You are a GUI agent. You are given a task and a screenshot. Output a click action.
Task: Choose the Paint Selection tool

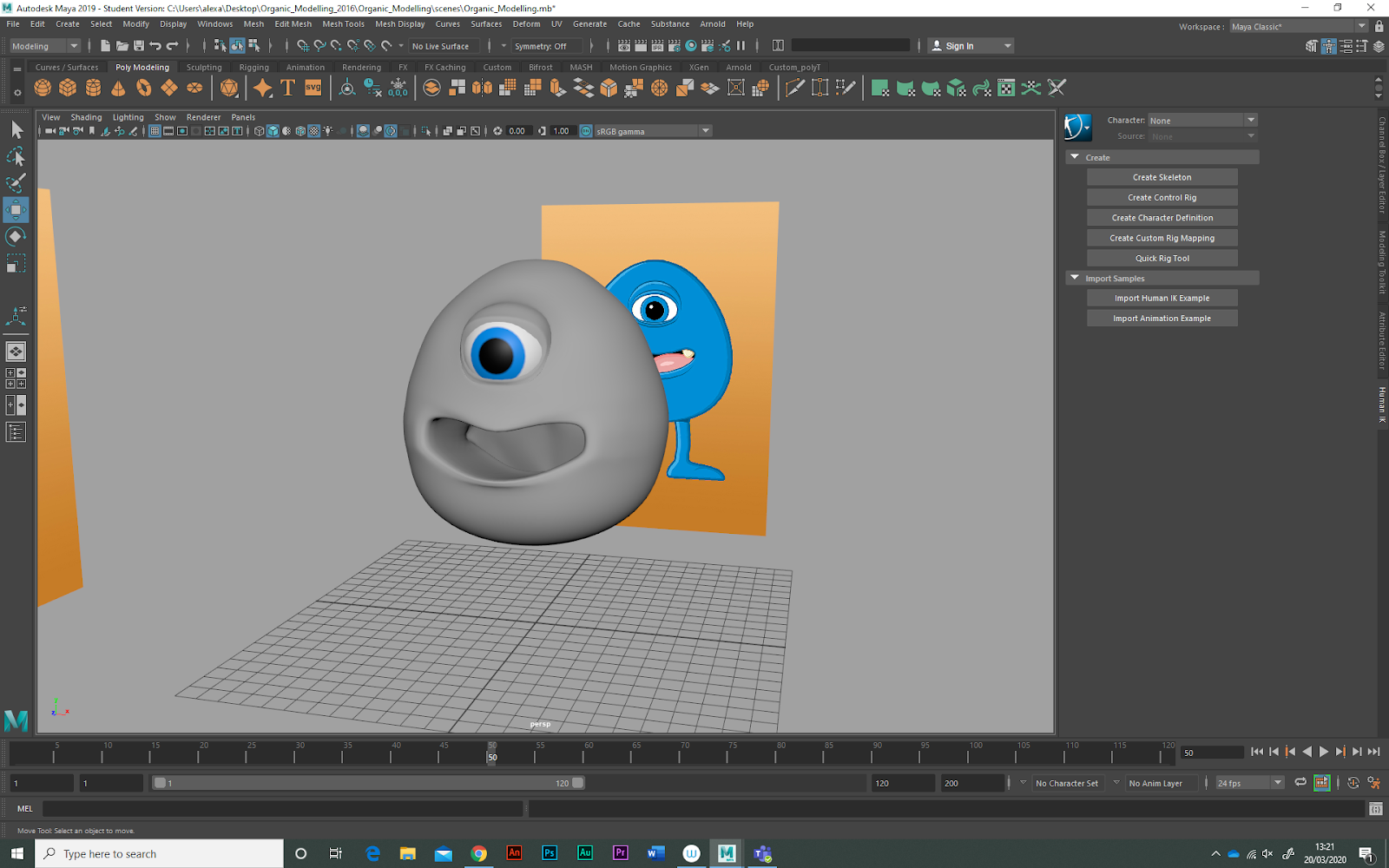click(16, 183)
